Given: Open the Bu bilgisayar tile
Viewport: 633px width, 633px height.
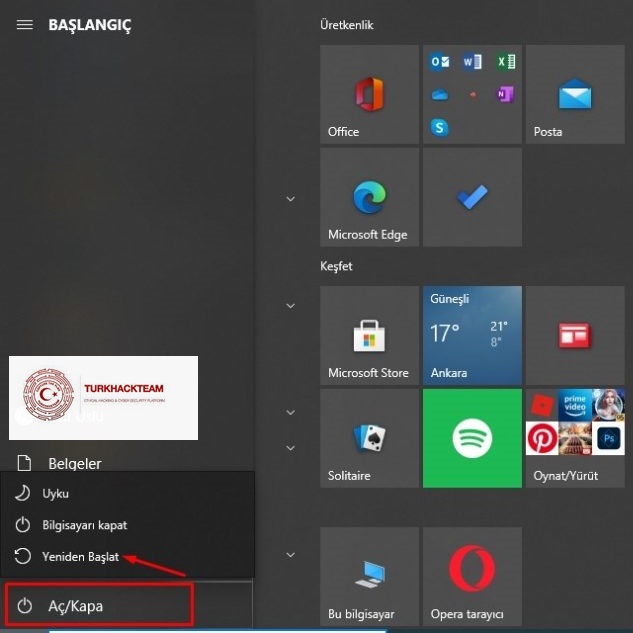Looking at the screenshot, I should [x=369, y=576].
